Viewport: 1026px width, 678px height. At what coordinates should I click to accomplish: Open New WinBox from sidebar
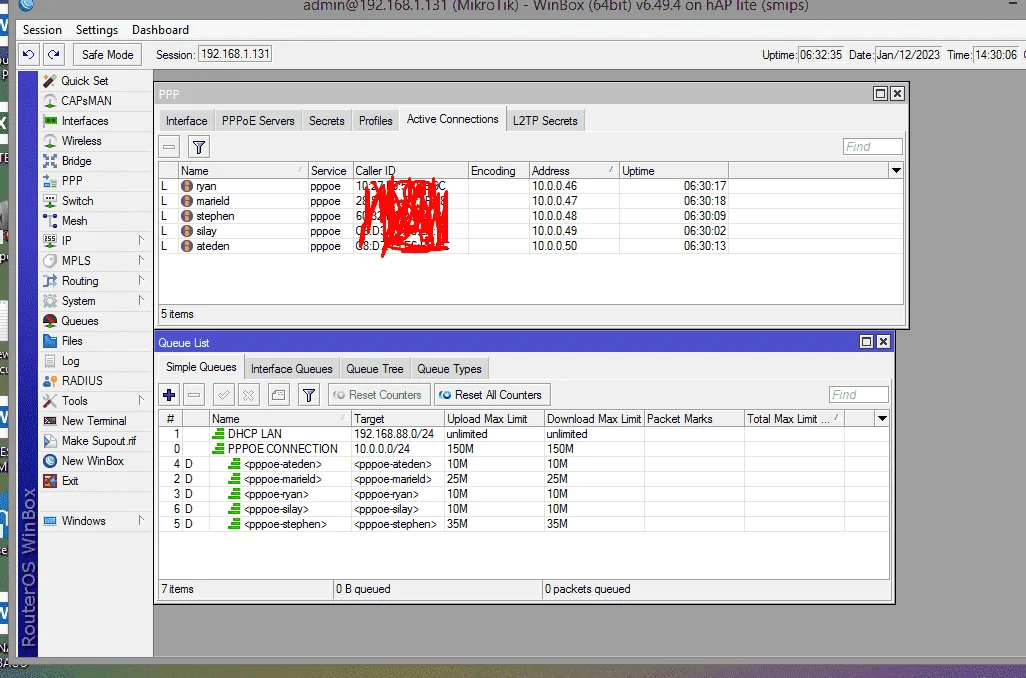tap(92, 461)
